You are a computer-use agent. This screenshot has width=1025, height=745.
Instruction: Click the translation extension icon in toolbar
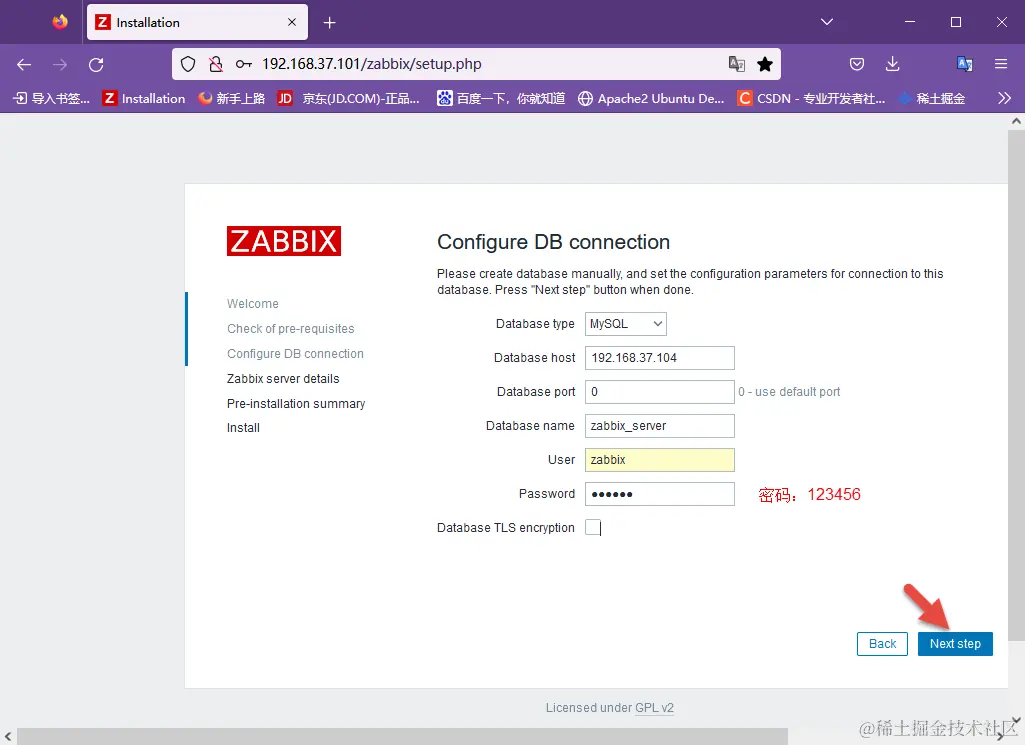pyautogui.click(x=964, y=64)
